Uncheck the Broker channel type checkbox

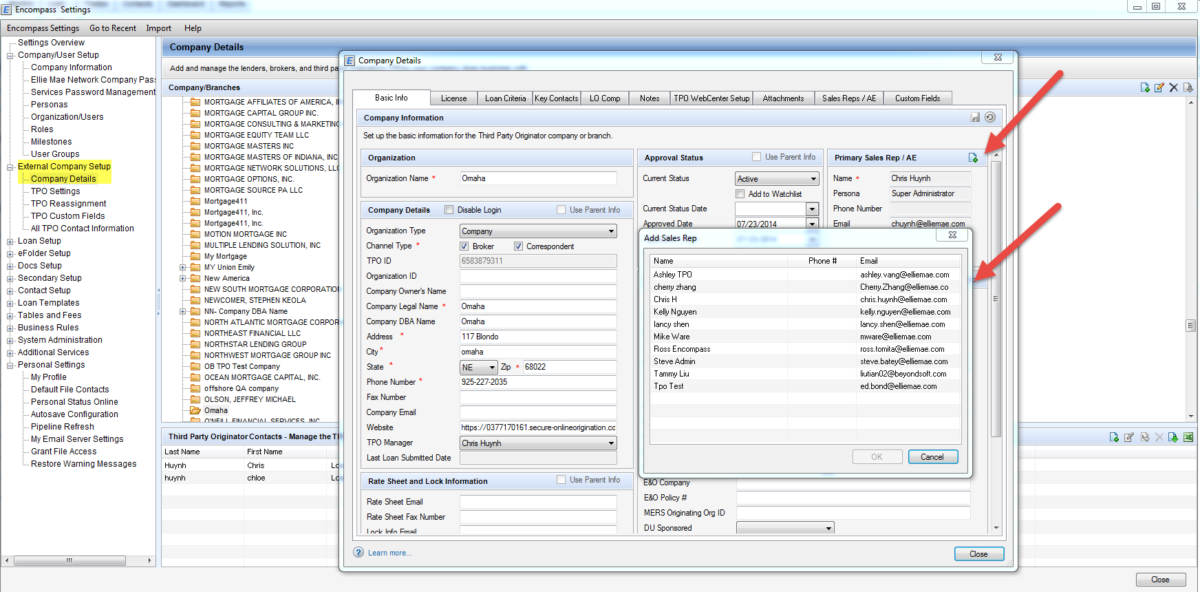pos(464,246)
